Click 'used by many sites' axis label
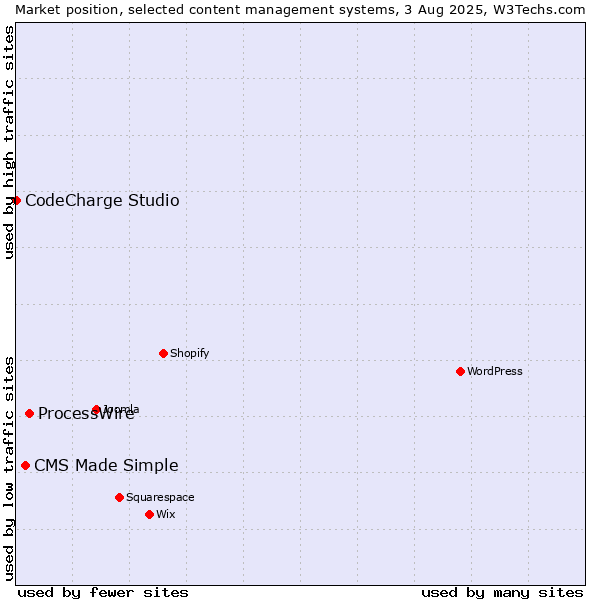600x600 pixels. click(502, 593)
